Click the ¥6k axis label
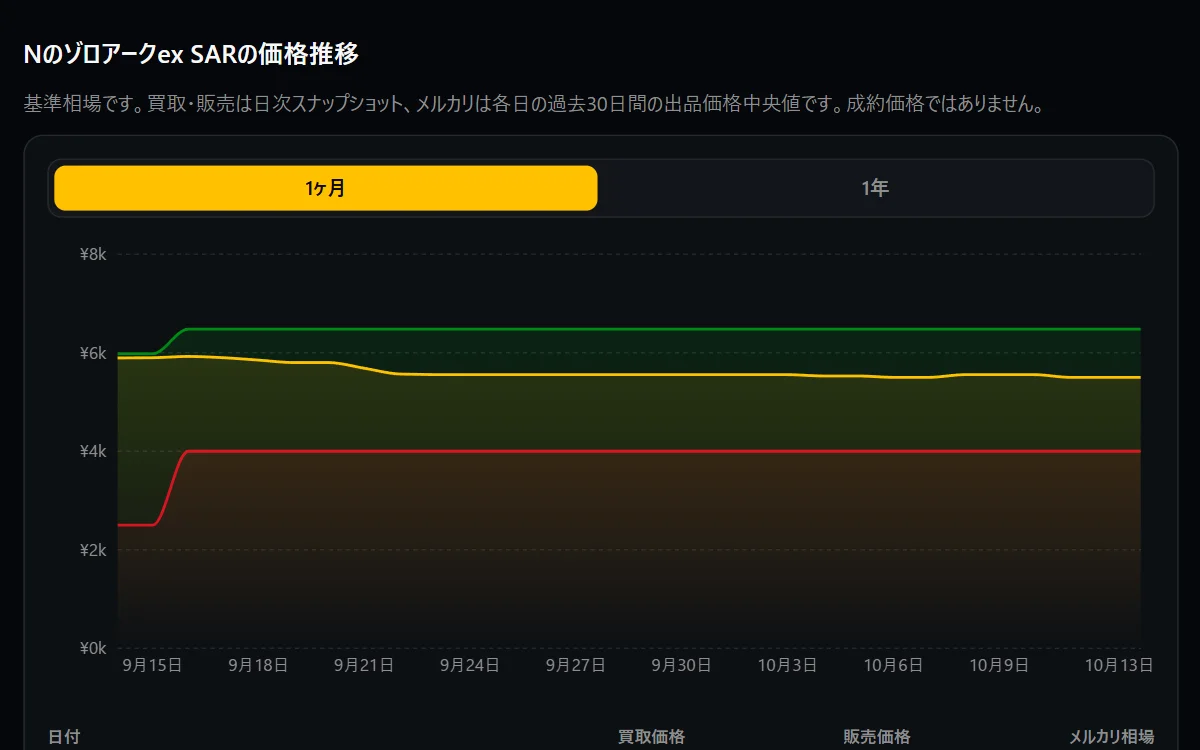The width and height of the screenshot is (1200, 750). tap(93, 353)
